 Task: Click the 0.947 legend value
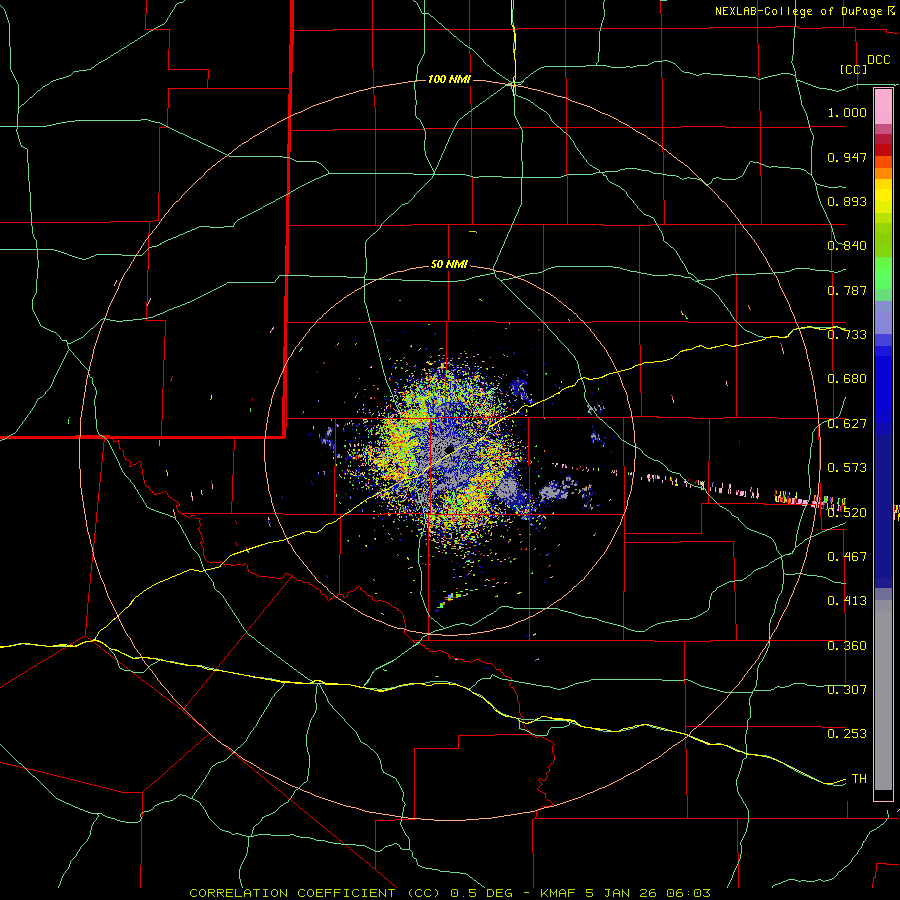point(847,157)
